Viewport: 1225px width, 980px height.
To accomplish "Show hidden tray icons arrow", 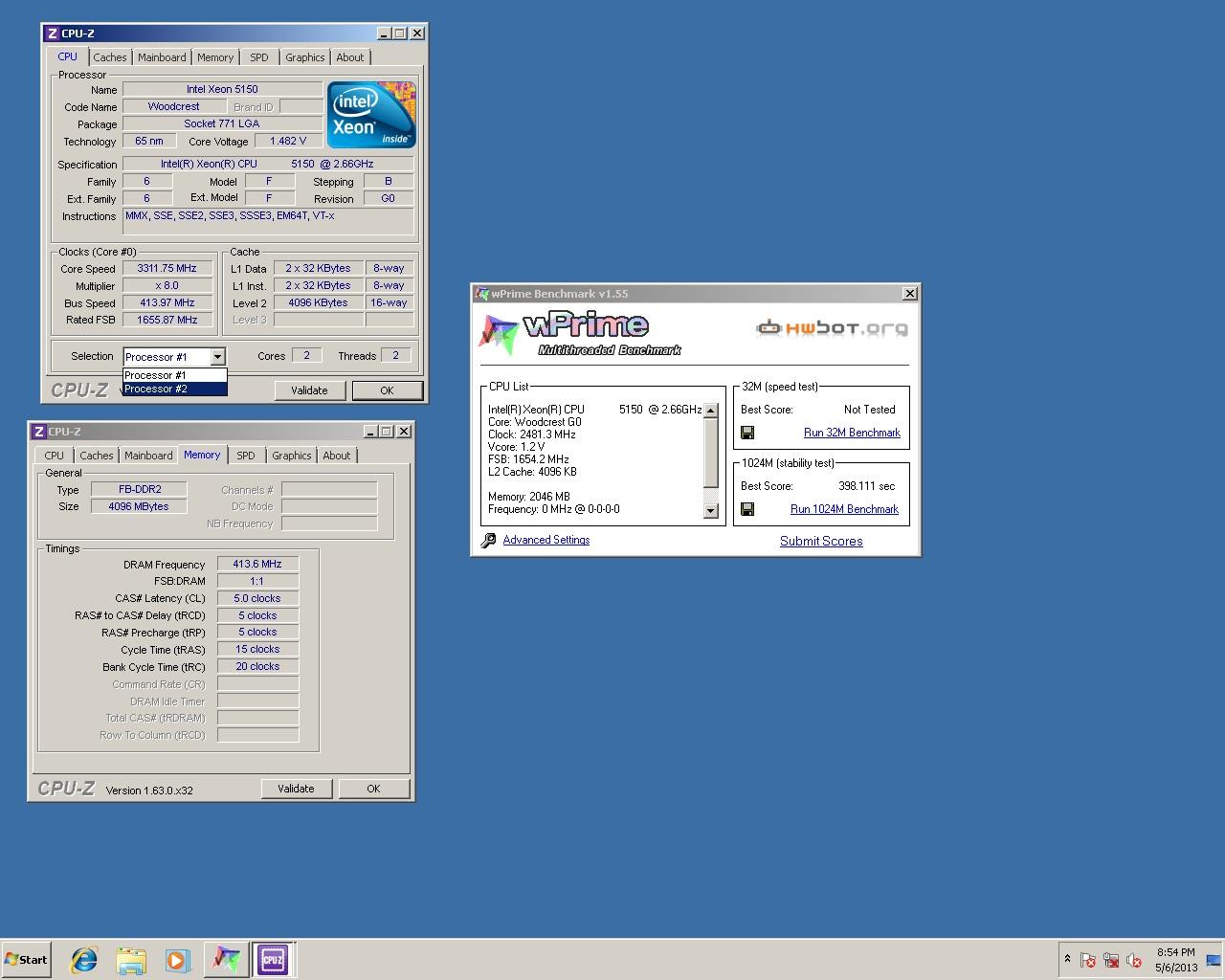I will [1067, 959].
